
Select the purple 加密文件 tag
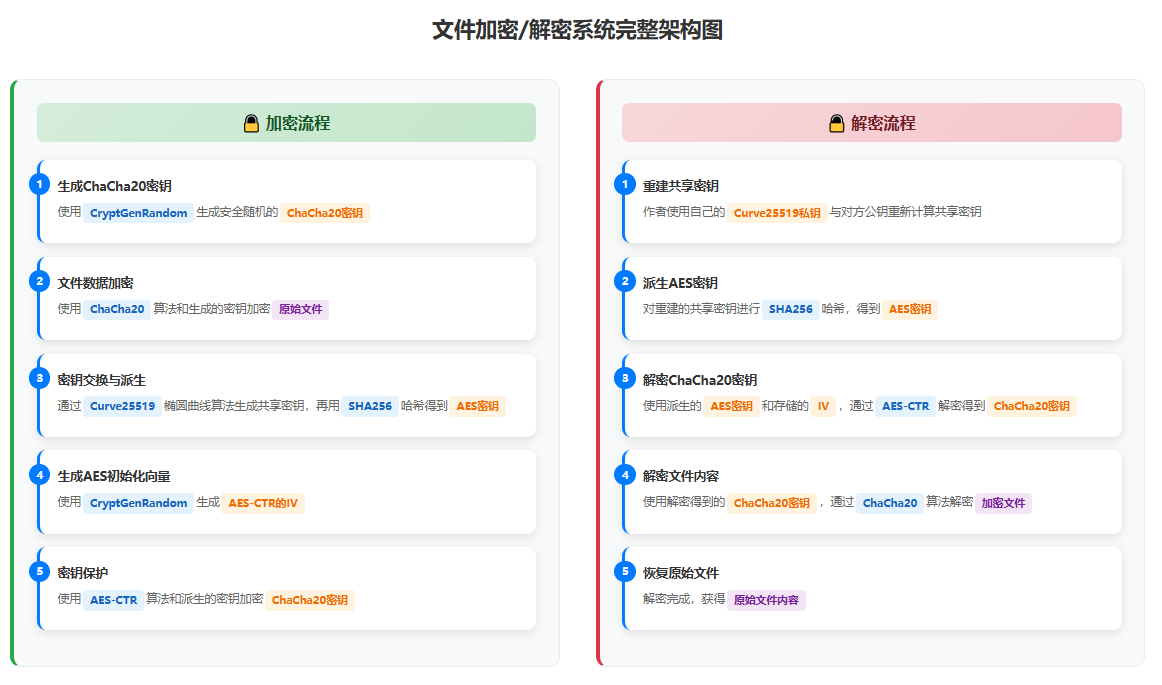pyautogui.click(x=1003, y=503)
